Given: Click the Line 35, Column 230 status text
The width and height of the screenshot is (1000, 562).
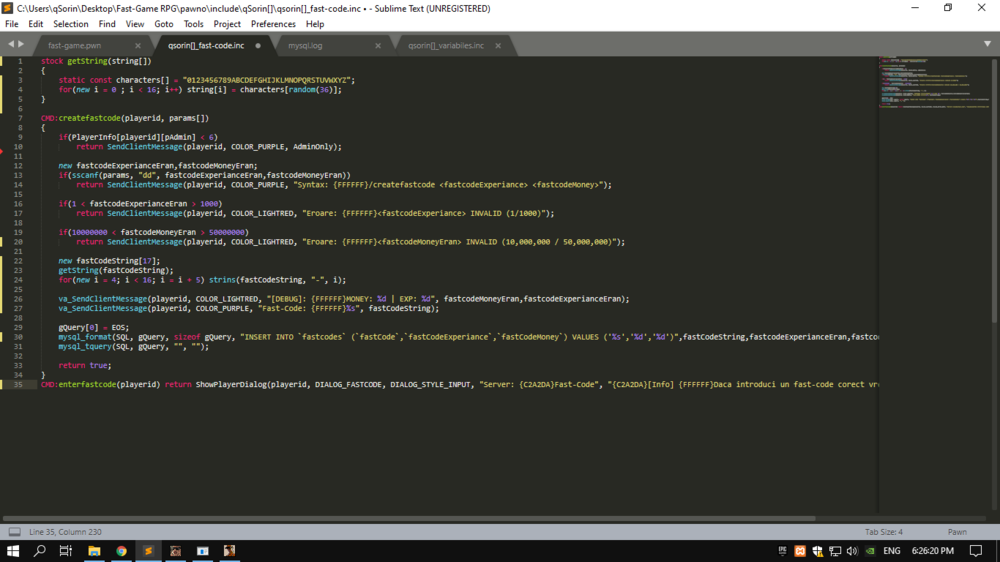Looking at the screenshot, I should (65, 532).
